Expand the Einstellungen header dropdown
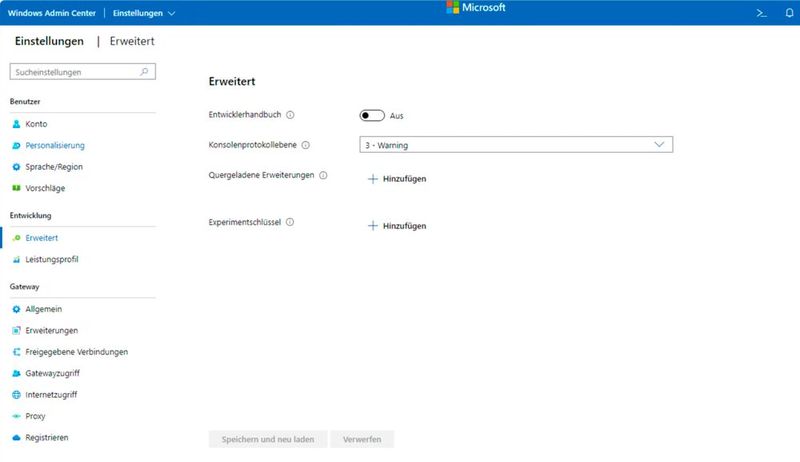This screenshot has width=800, height=462. [144, 13]
